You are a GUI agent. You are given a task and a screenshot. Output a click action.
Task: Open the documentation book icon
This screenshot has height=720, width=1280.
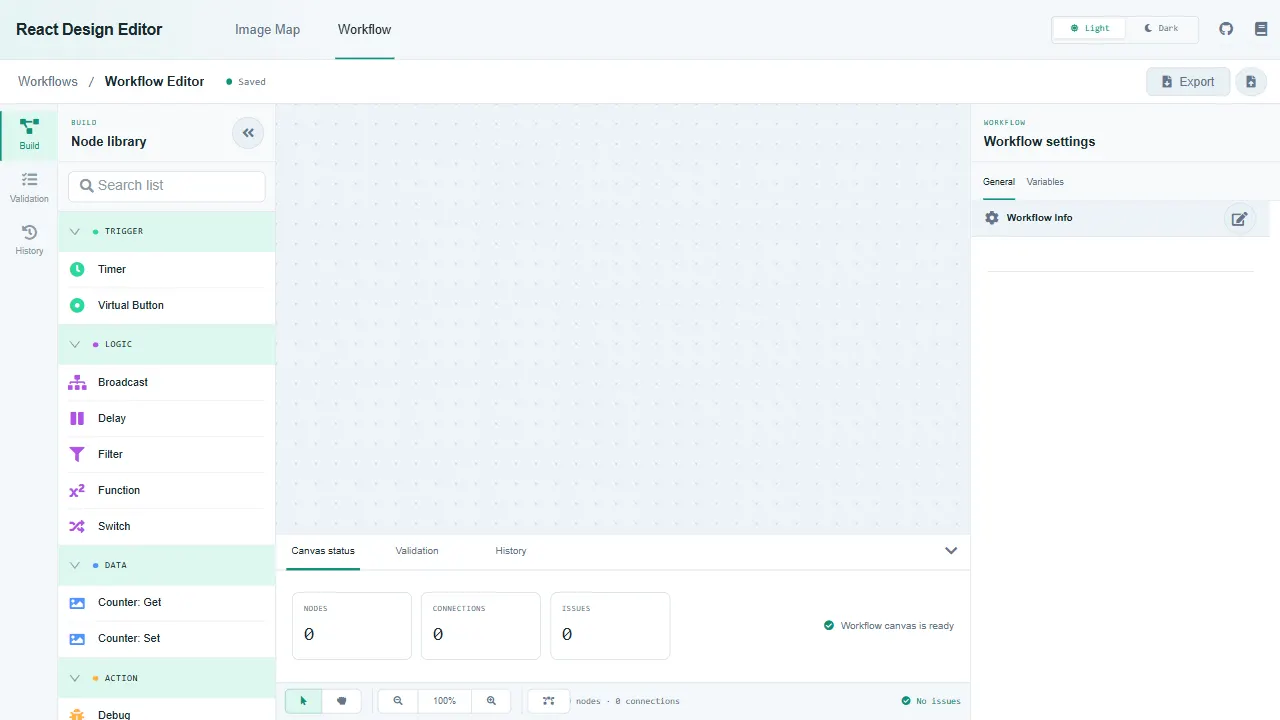[x=1261, y=29]
